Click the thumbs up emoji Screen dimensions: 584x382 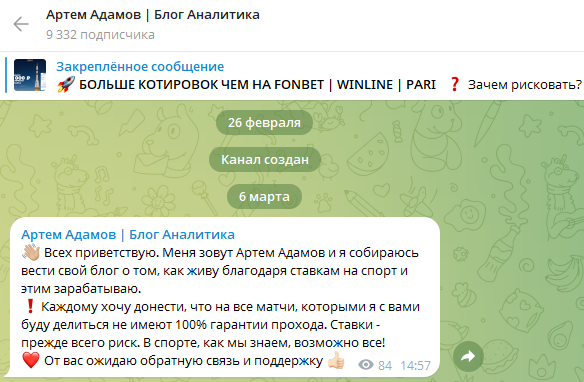(x=336, y=360)
